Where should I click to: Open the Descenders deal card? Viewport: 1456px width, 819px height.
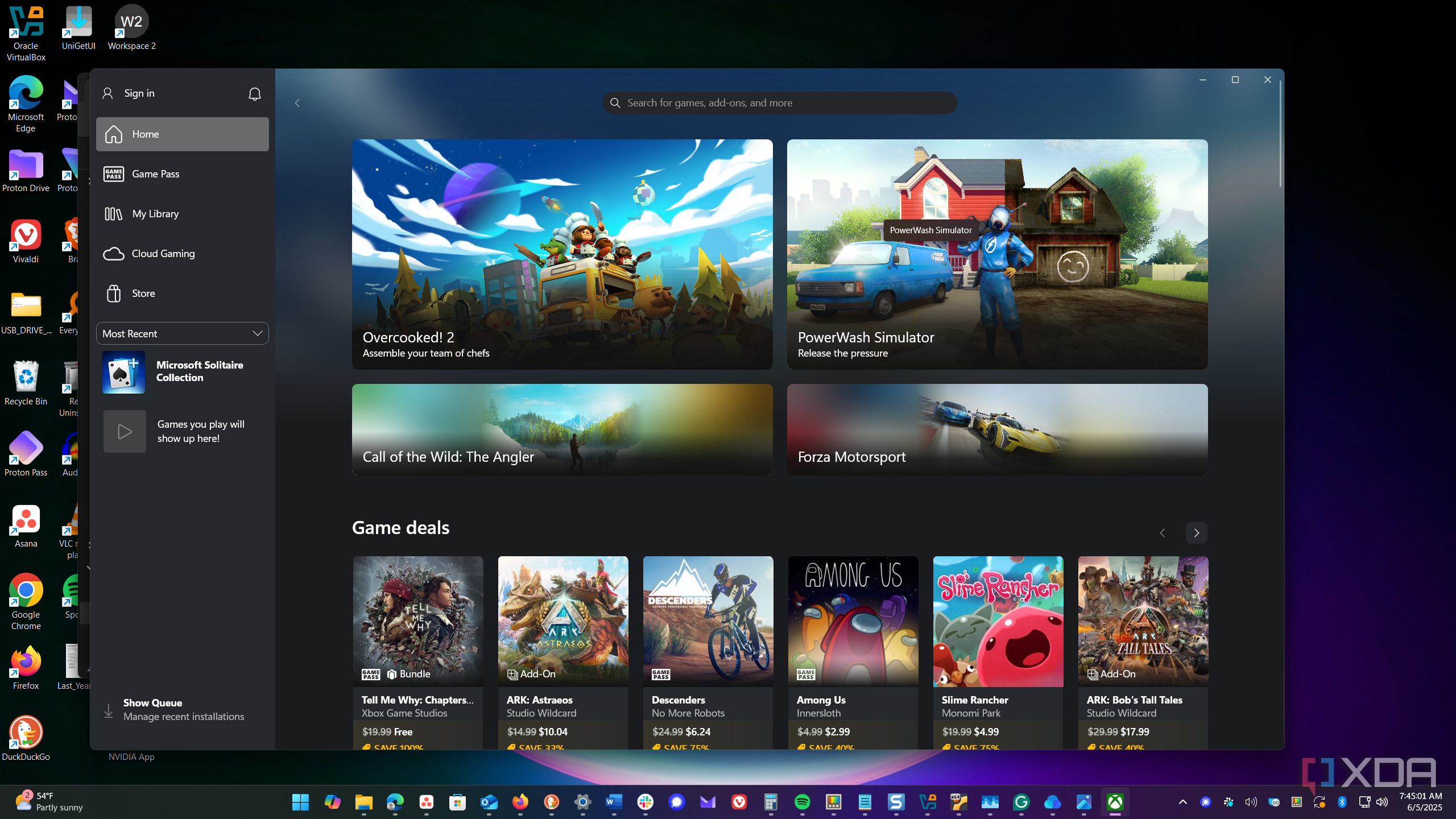[x=708, y=653]
